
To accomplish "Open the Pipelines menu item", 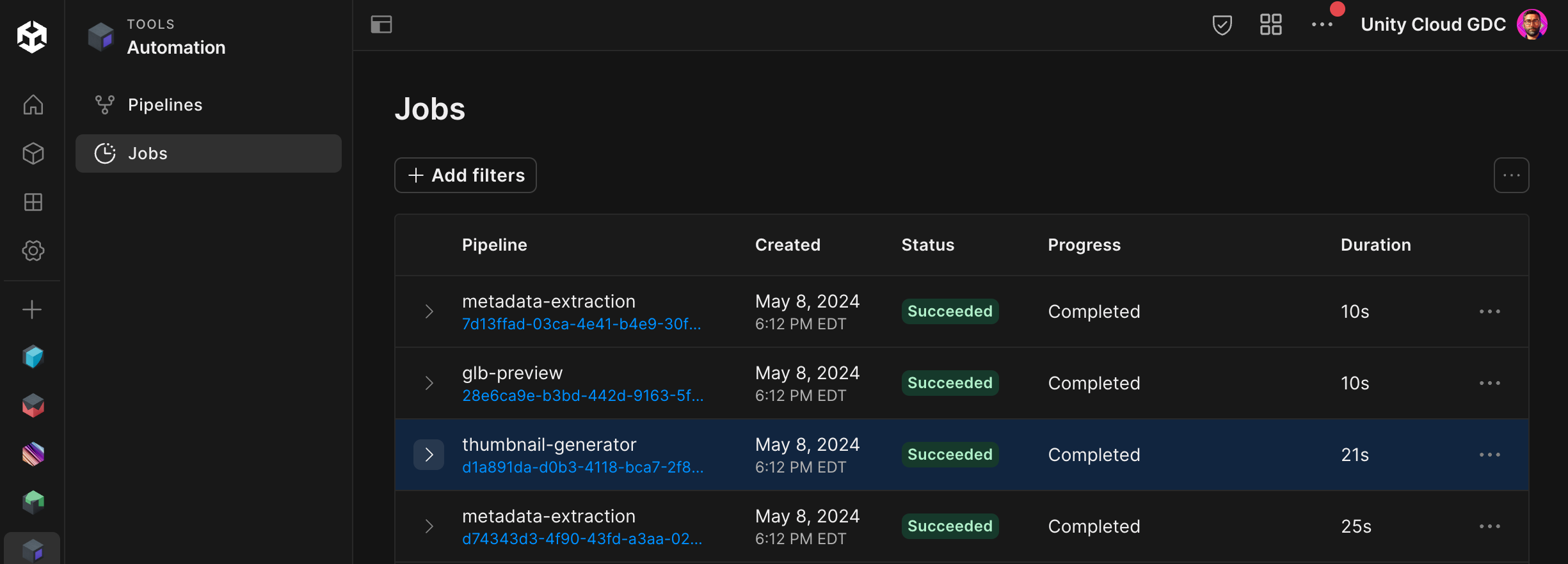I will (165, 105).
